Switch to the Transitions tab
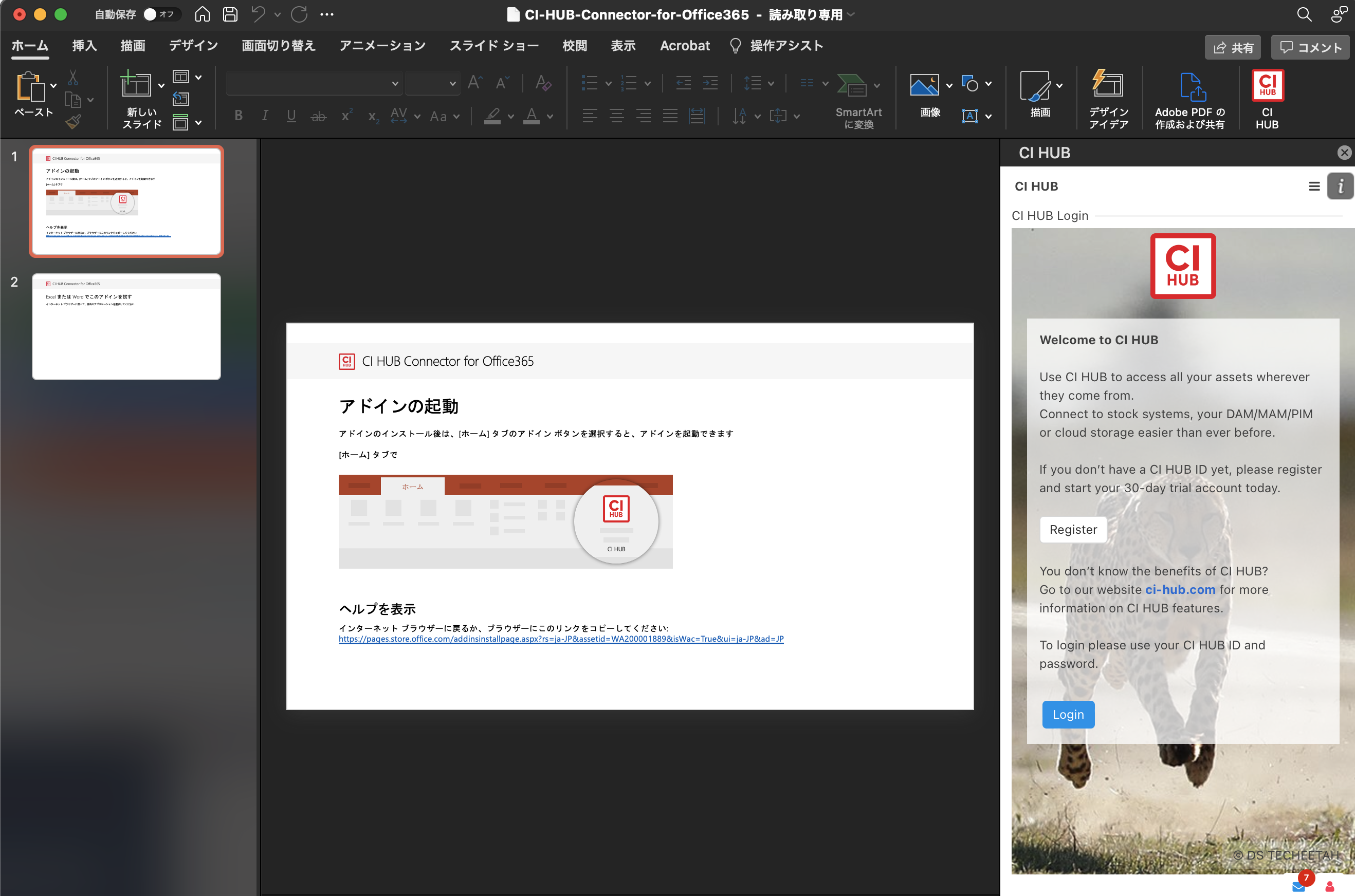This screenshot has height=896, width=1355. point(279,46)
